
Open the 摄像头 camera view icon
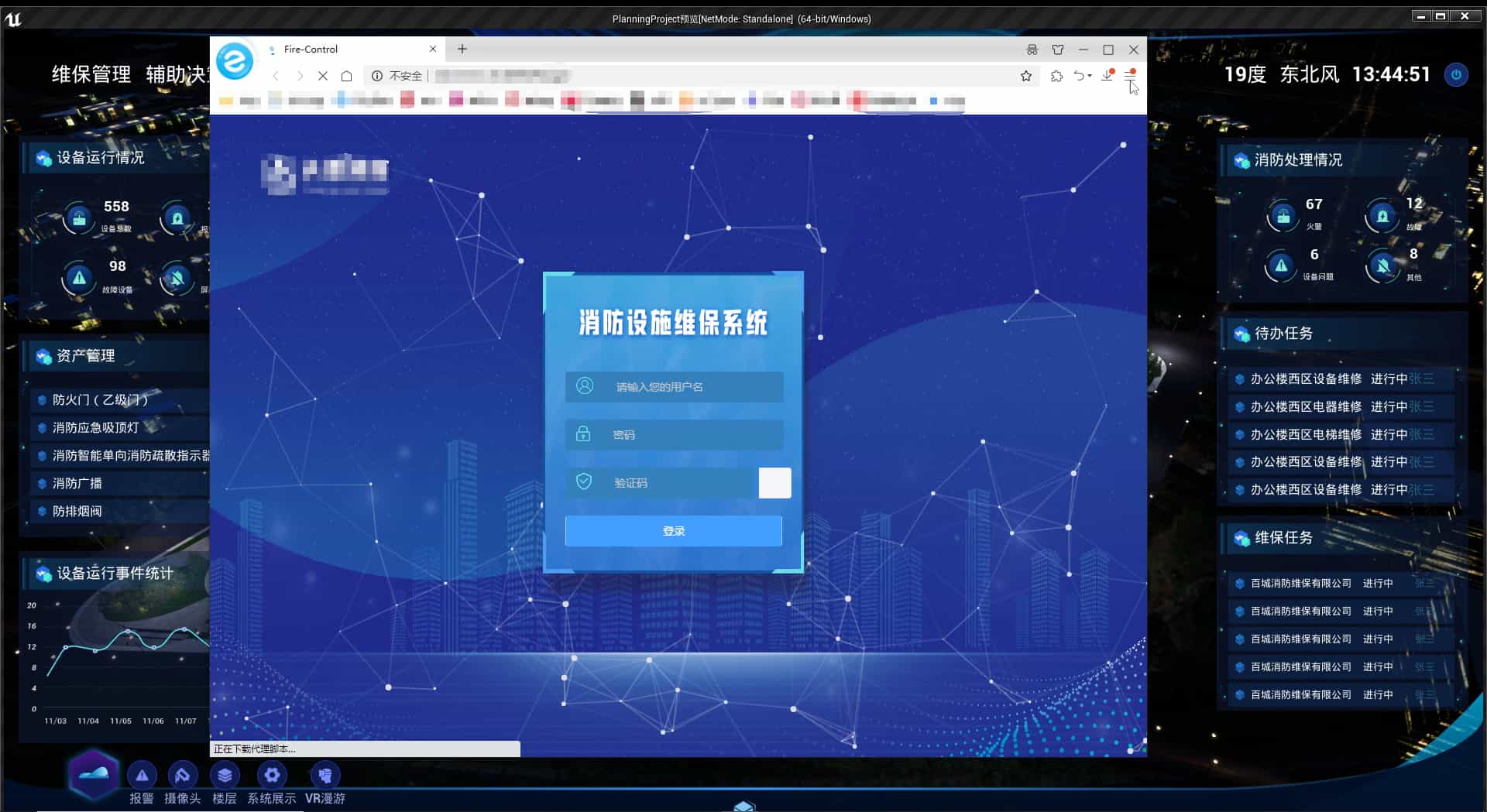pos(183,775)
